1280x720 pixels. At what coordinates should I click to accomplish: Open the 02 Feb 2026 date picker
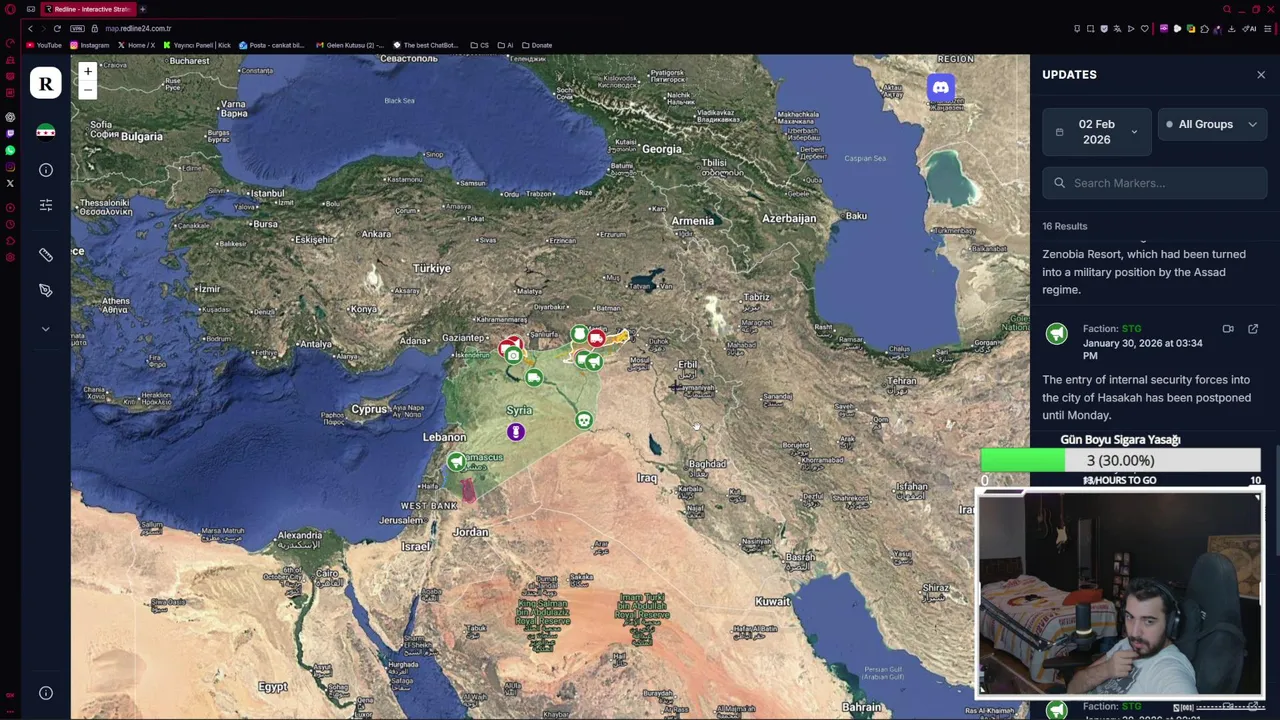point(1097,132)
